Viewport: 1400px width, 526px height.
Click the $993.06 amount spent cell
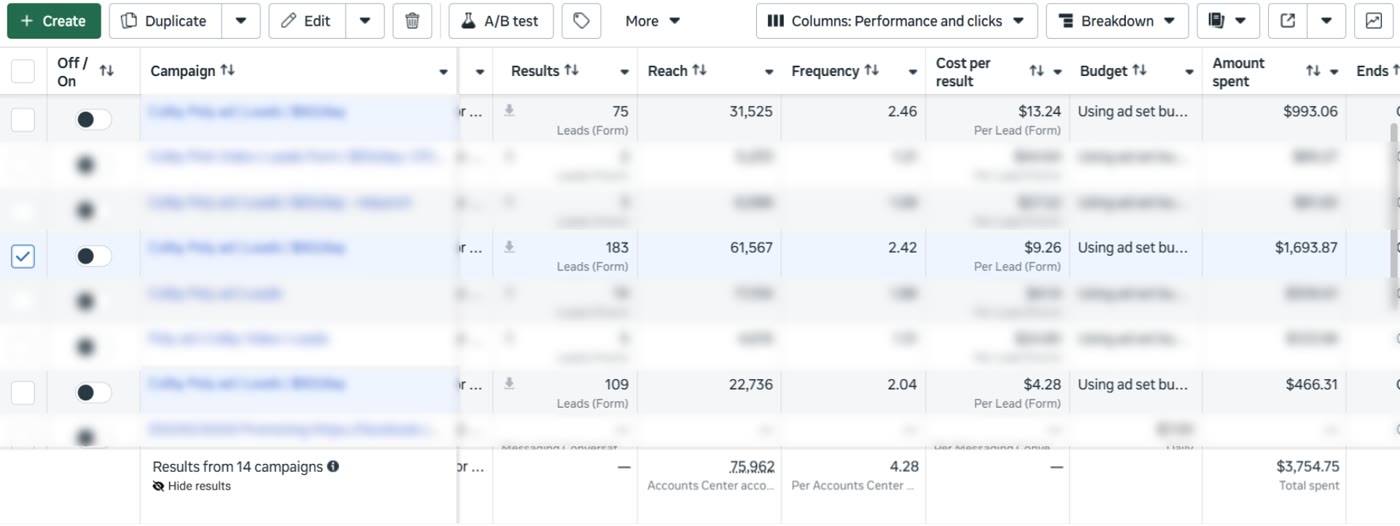point(1274,120)
